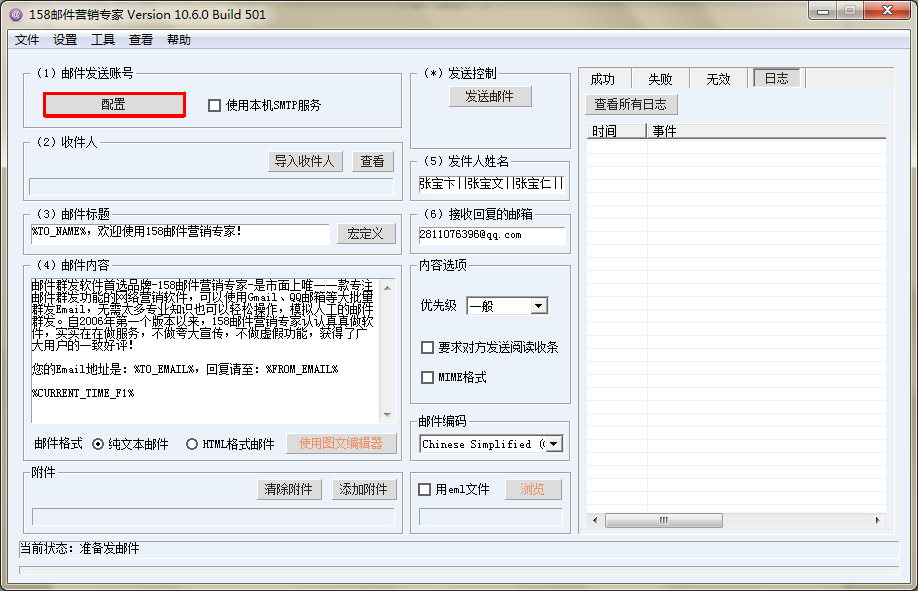The image size is (918, 591).
Task: Click the 接收回复的邮箱 field
Action: point(492,235)
